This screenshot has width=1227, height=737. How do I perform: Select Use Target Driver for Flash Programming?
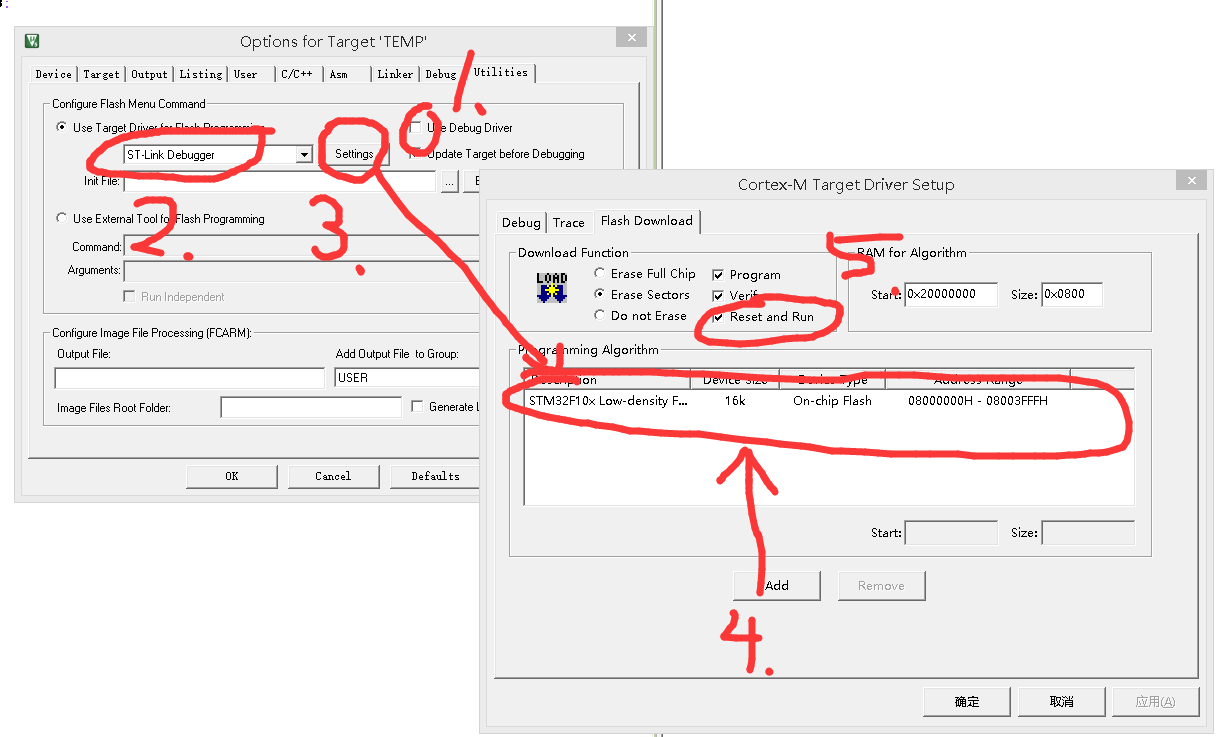tap(63, 128)
